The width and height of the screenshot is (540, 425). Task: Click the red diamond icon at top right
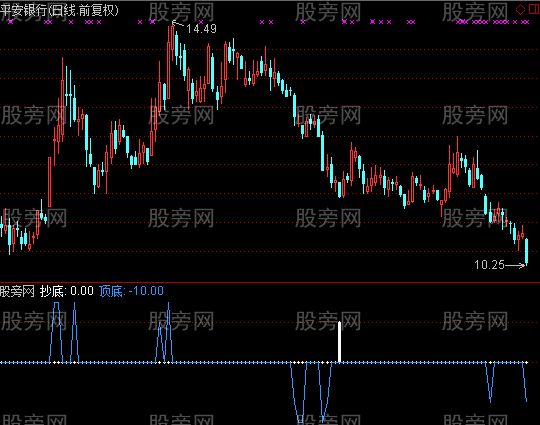pos(520,9)
